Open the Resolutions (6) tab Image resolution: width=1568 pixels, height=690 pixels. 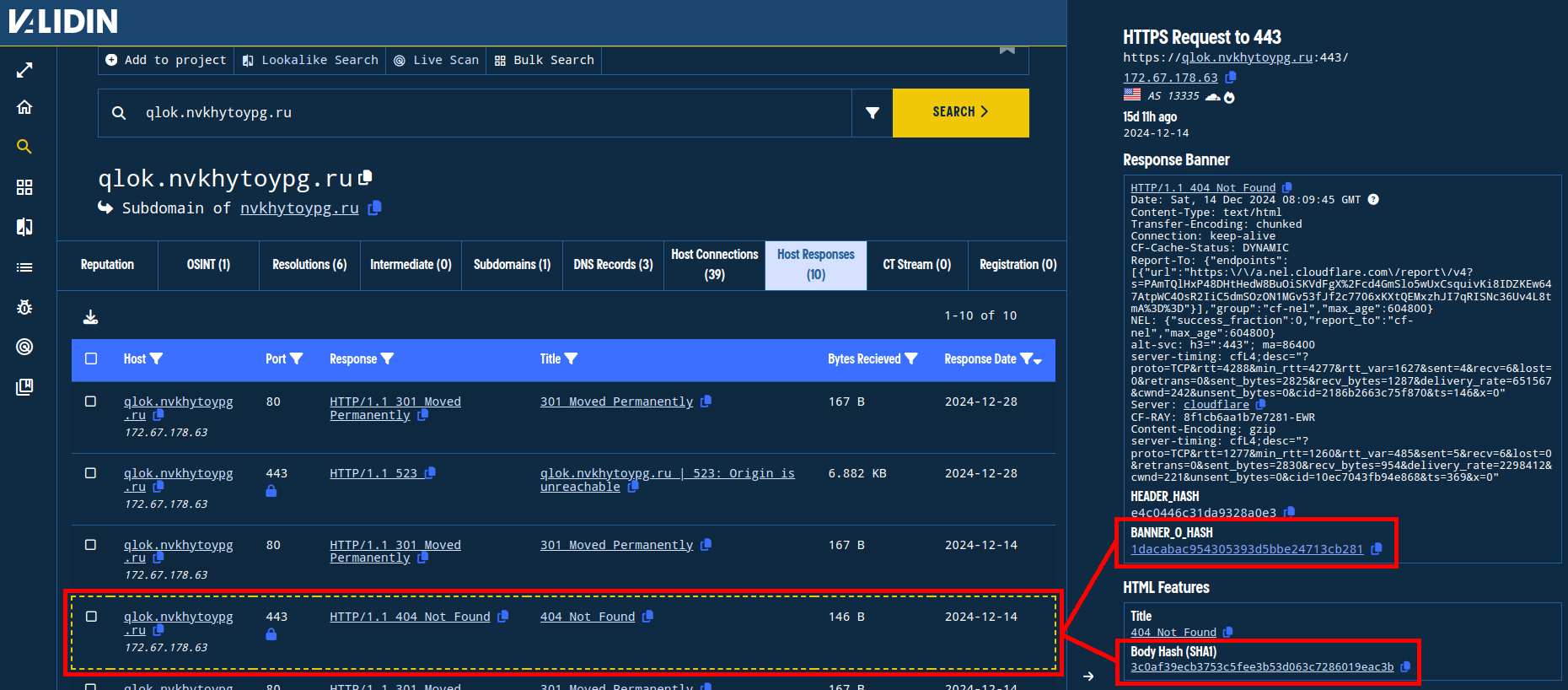[x=309, y=265]
